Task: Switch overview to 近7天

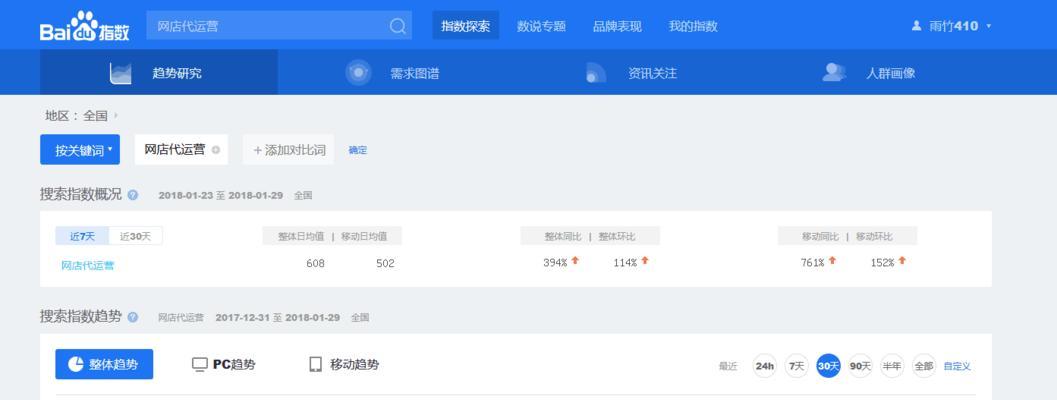Action: tap(82, 236)
